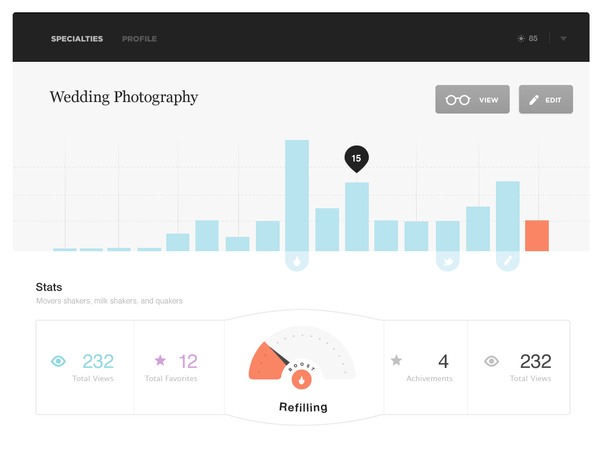Image resolution: width=600 pixels, height=460 pixels.
Task: Click the gray eye icon near 232
Action: click(491, 362)
